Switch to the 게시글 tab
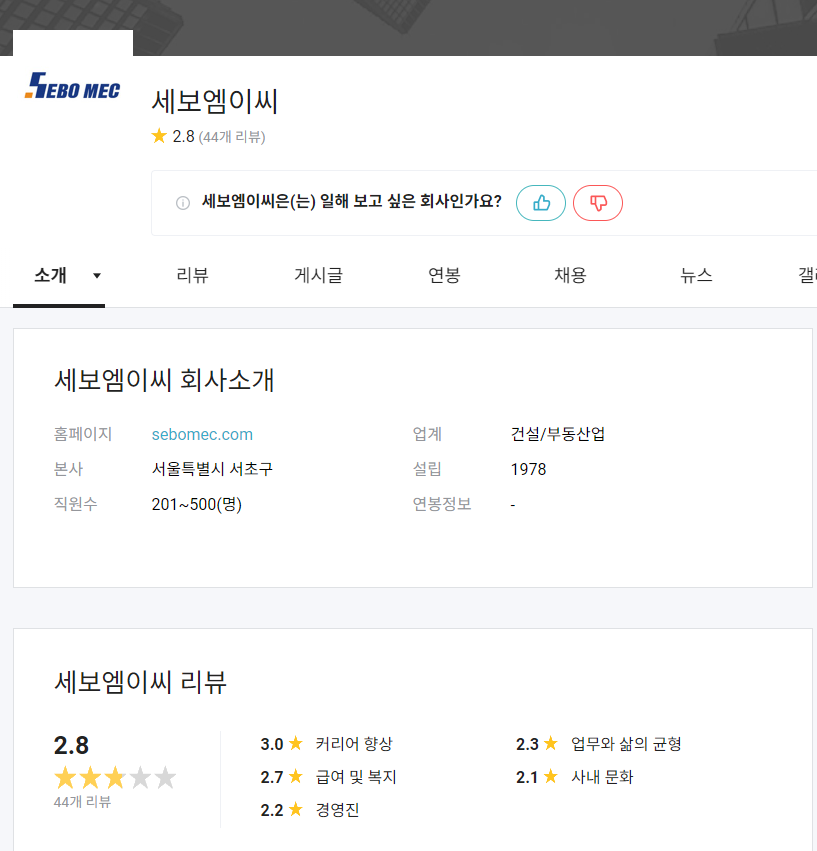The height and width of the screenshot is (851, 817). point(318,275)
